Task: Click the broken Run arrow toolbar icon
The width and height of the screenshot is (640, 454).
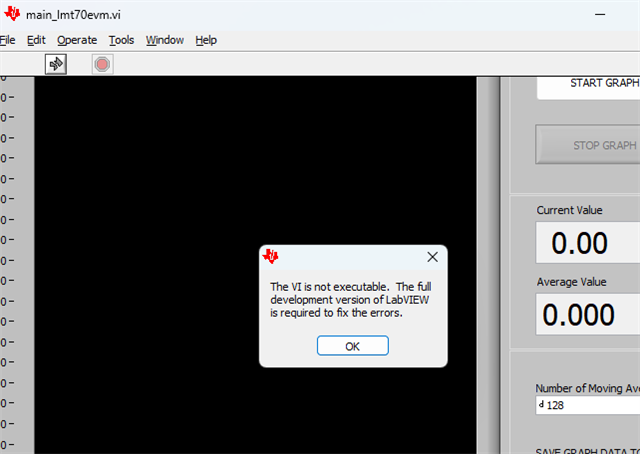Action: [x=56, y=64]
